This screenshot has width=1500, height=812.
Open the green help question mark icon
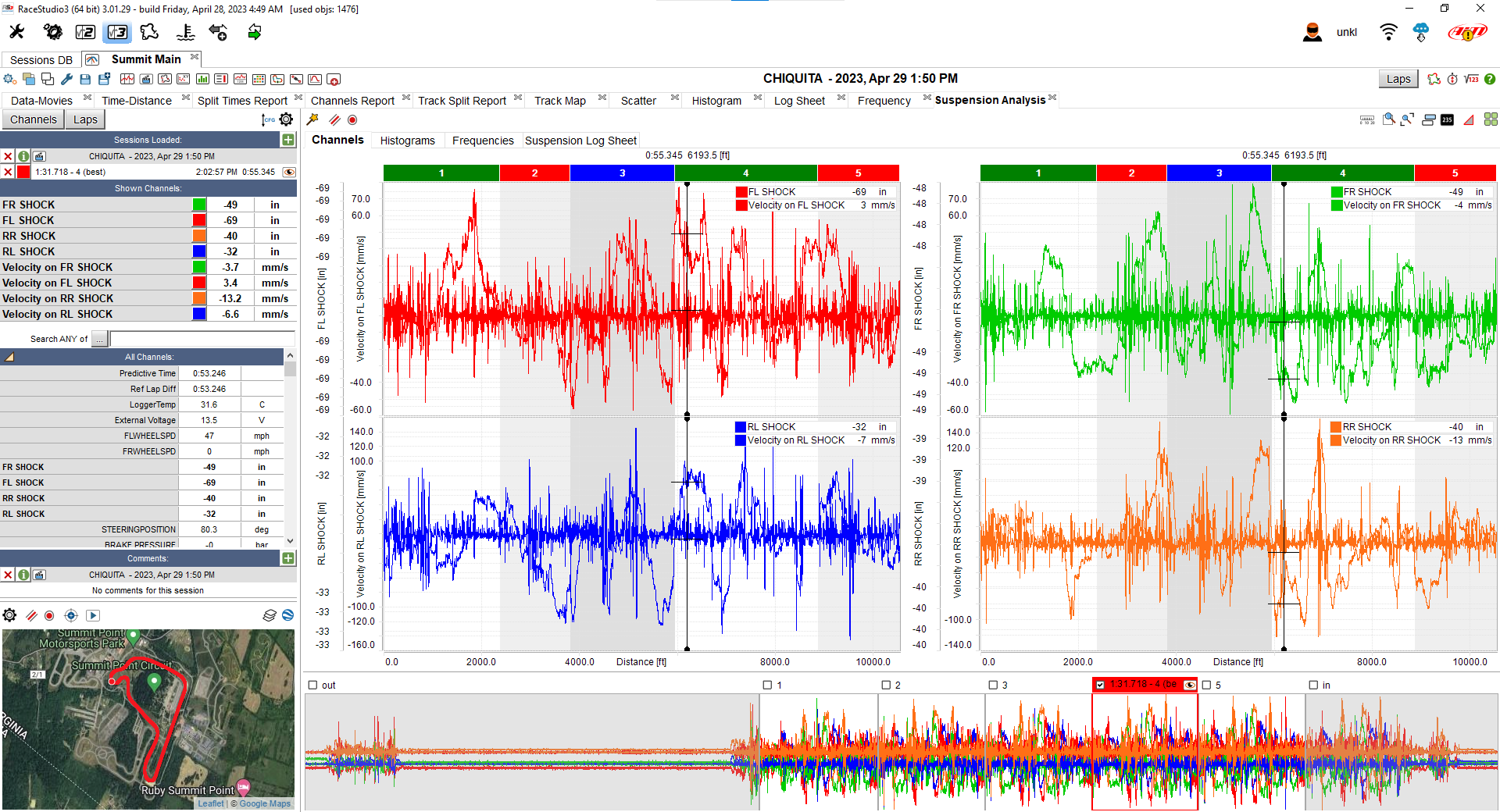(1490, 79)
